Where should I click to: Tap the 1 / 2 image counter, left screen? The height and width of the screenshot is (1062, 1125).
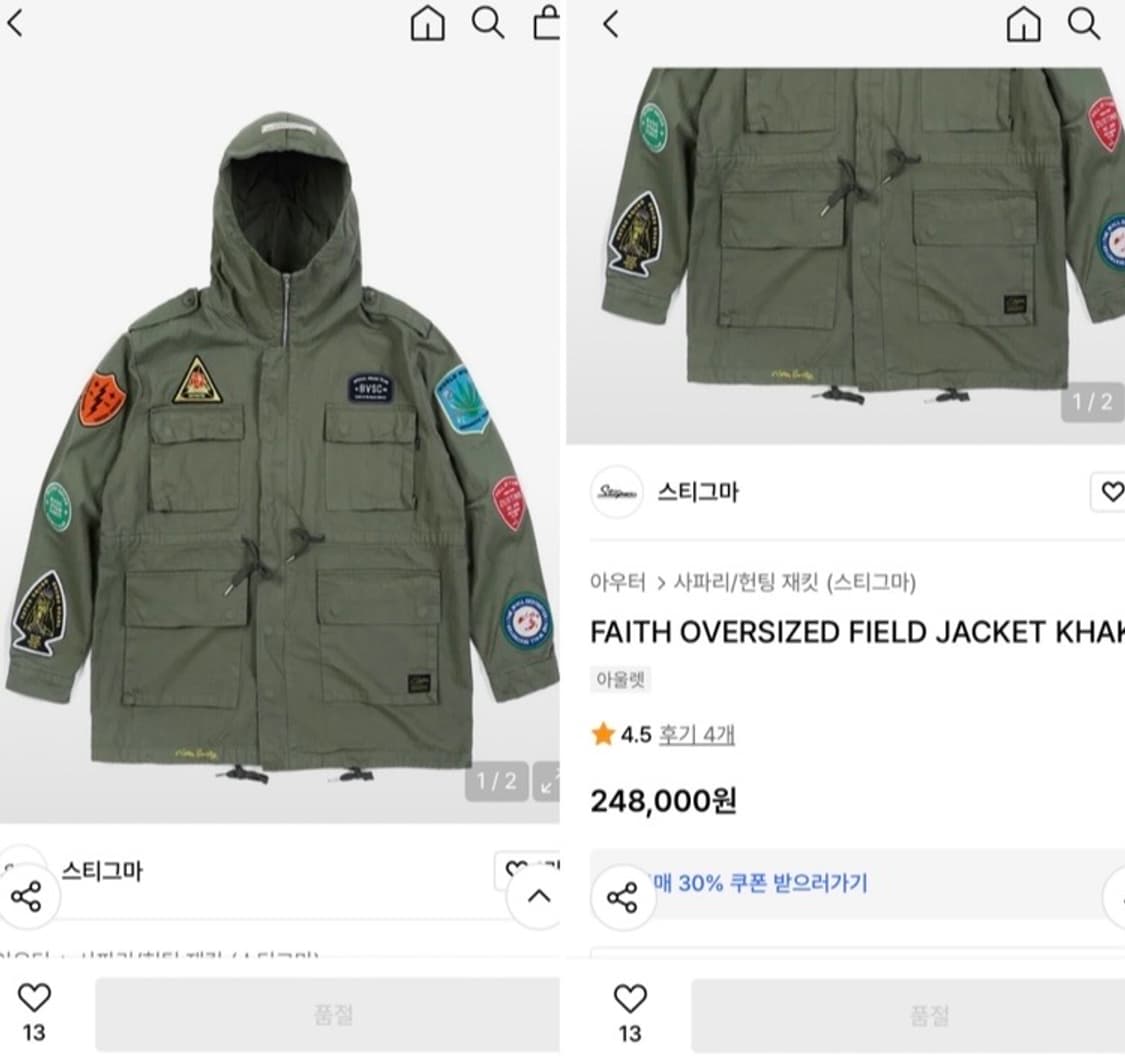click(x=496, y=782)
